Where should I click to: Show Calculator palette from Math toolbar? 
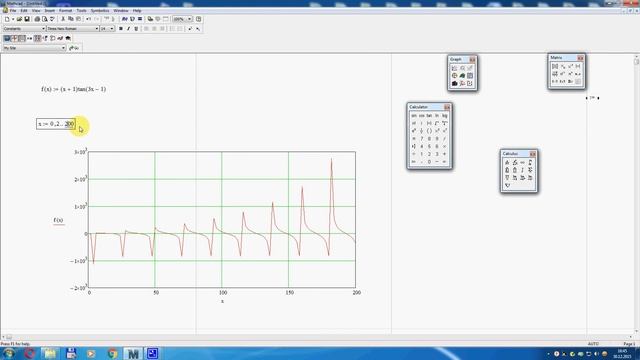coord(7,38)
